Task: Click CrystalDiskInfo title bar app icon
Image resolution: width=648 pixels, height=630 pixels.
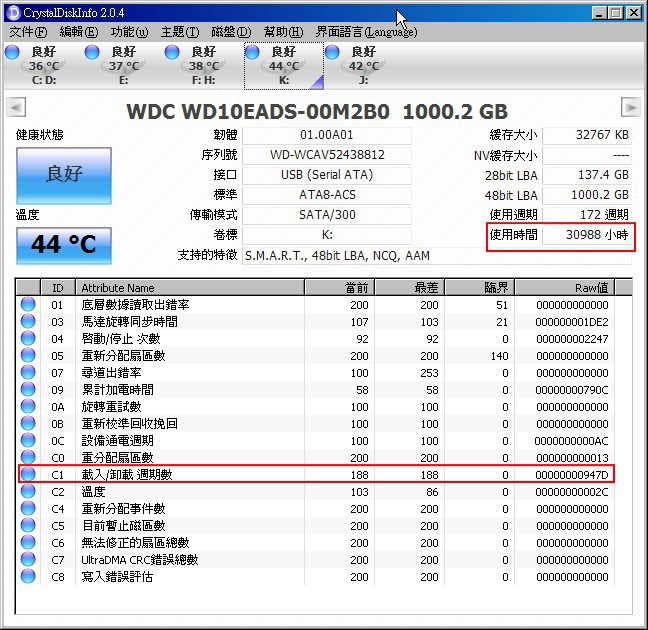Action: coord(14,12)
